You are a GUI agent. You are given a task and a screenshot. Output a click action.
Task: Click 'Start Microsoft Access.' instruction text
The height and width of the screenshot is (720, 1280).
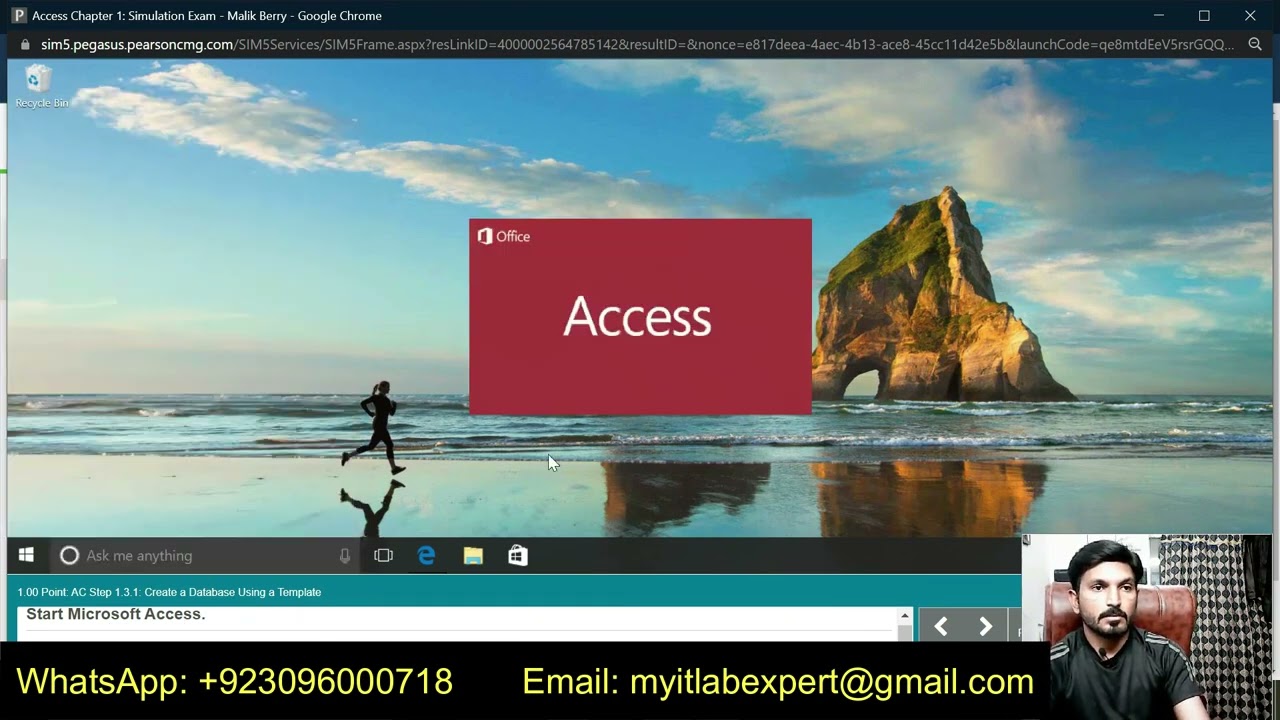116,614
